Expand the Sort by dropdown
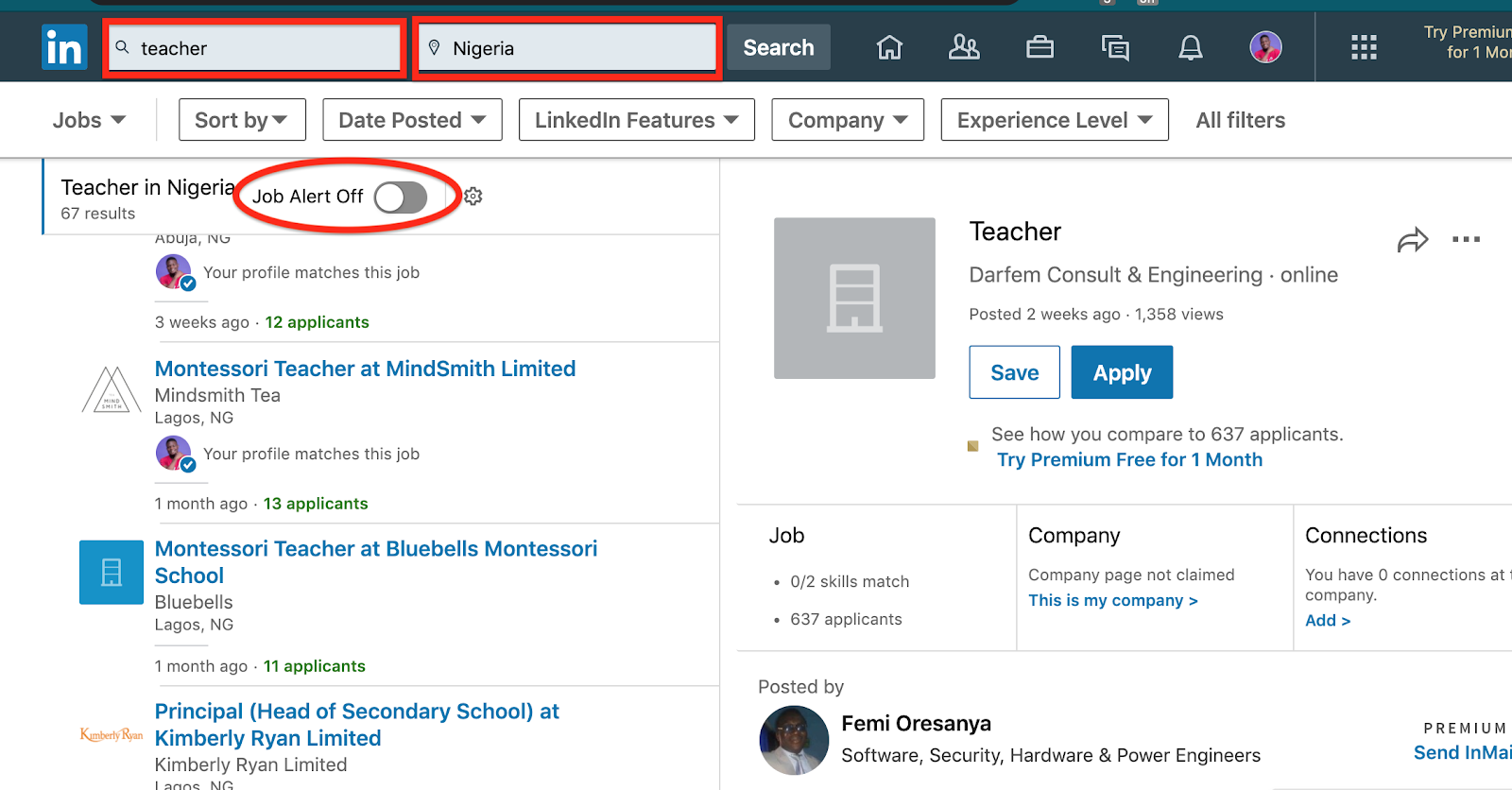 click(x=242, y=120)
